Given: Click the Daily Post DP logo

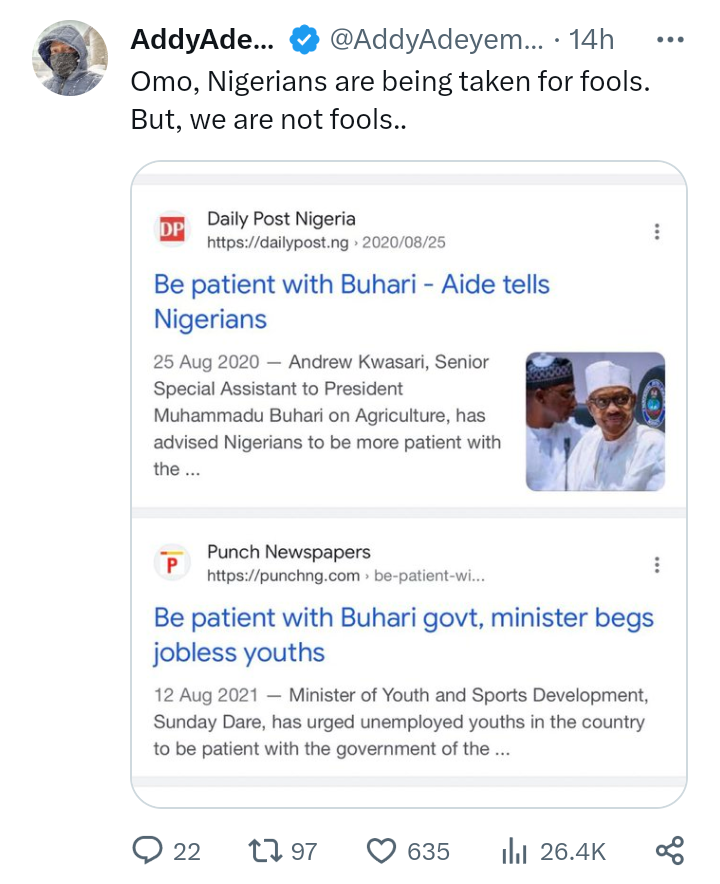Looking at the screenshot, I should [172, 230].
